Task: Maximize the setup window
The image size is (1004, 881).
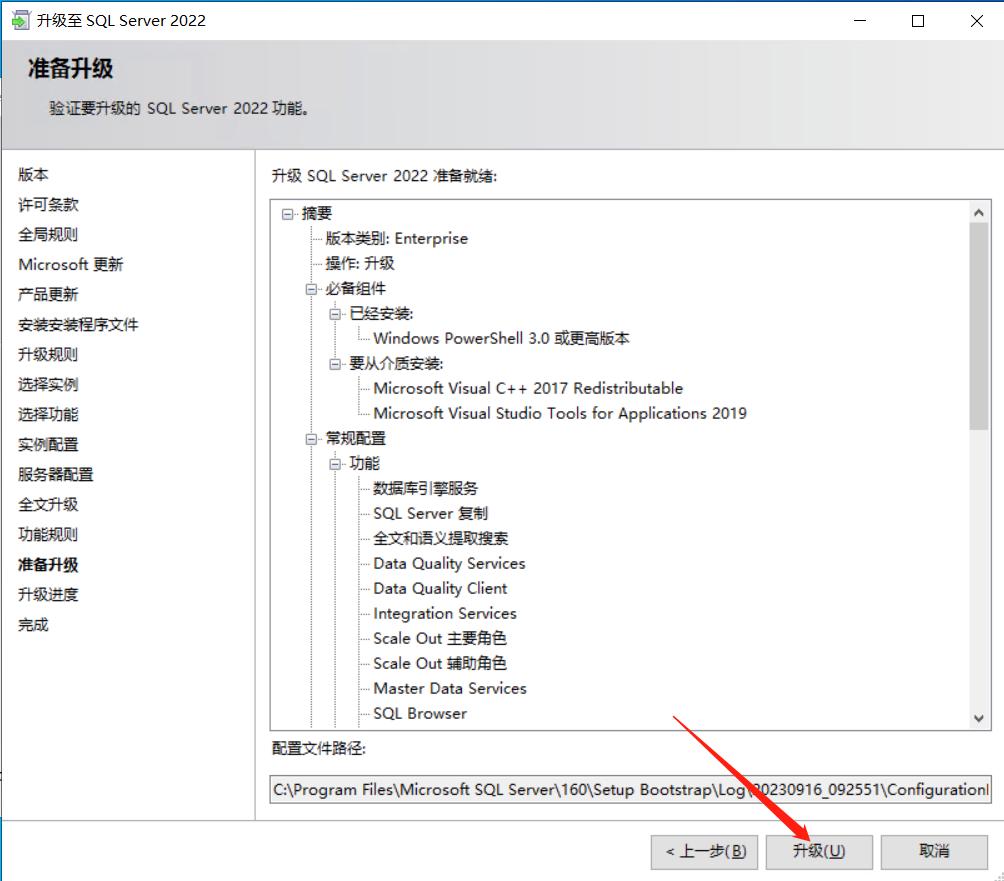Action: 918,20
